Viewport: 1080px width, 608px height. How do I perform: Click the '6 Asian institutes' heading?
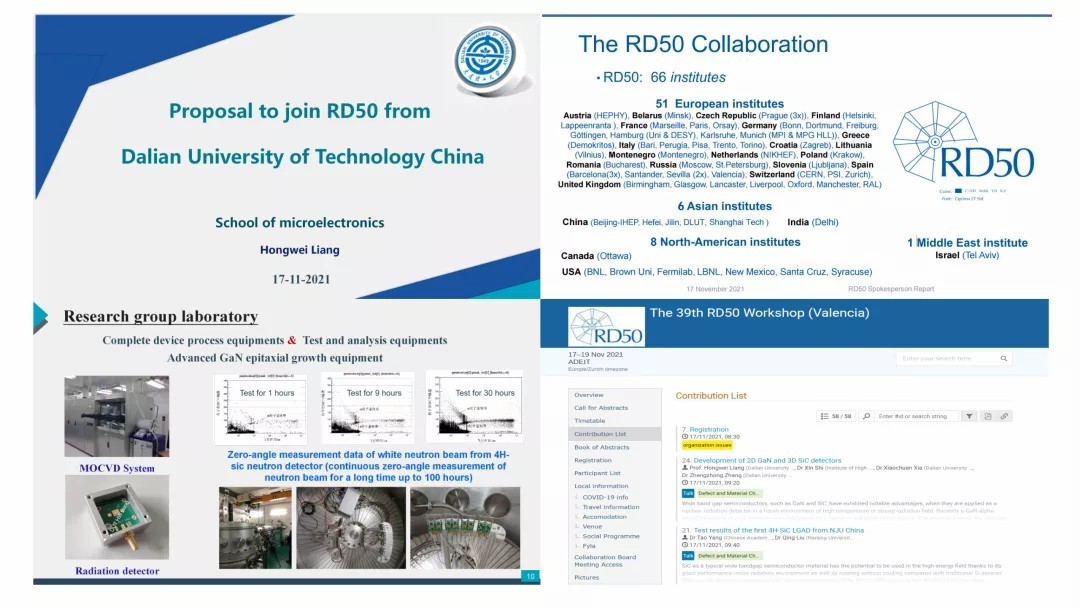[x=725, y=206]
